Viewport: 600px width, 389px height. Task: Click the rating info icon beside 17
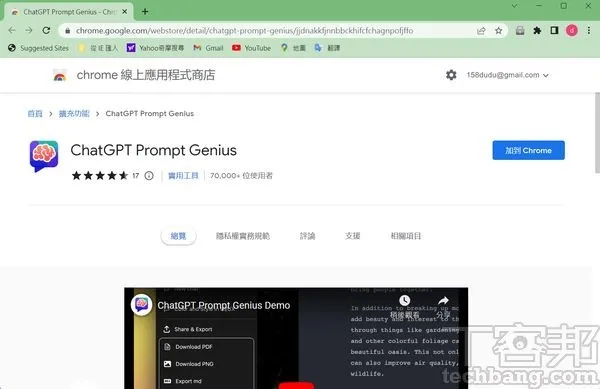(149, 176)
